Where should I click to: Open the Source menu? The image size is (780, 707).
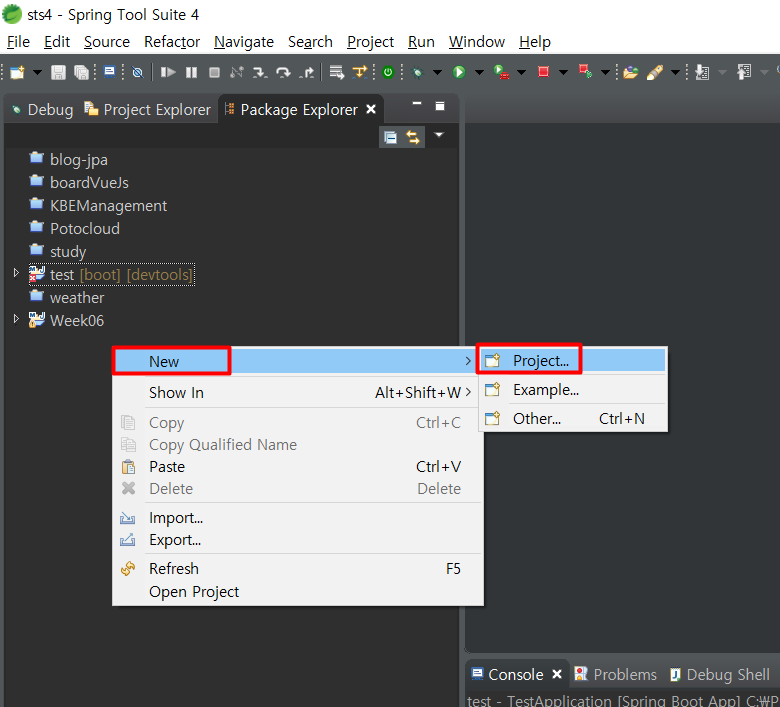(x=107, y=42)
